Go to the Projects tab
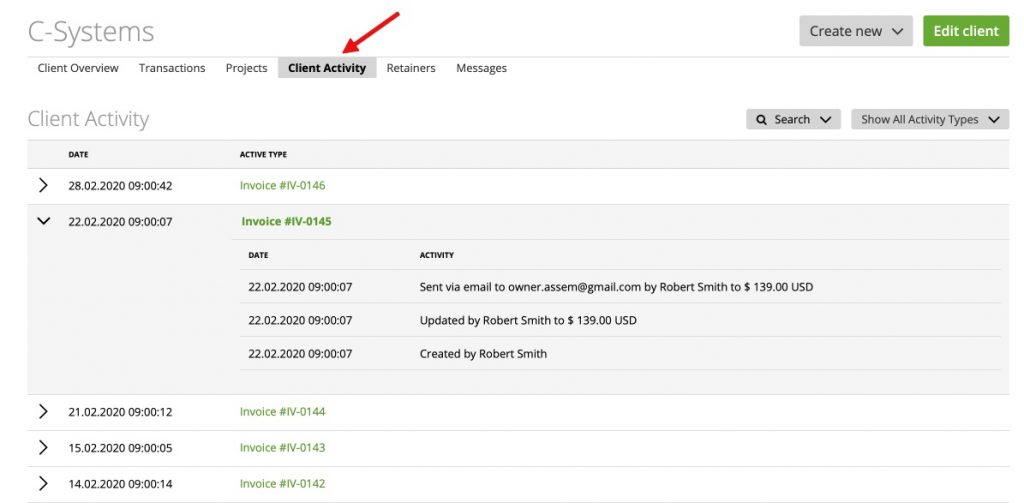Viewport: 1024px width, 503px height. 246,68
